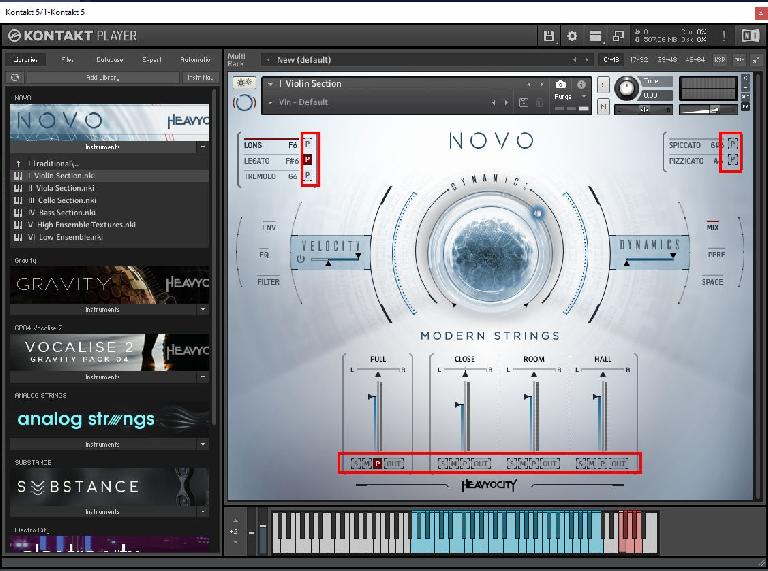Open the Violin Section instrument name dropdown
The image size is (768, 571).
(270, 84)
